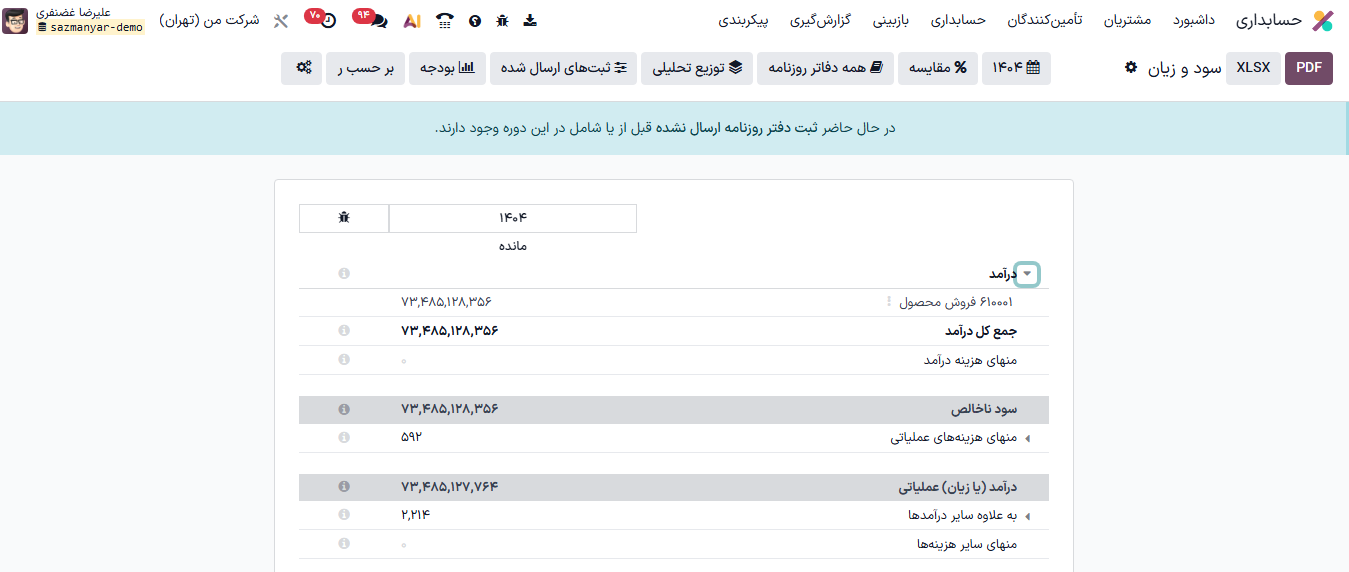Open the حسابداری app home logo
Viewport: 1349px width, 572px height.
point(1322,20)
